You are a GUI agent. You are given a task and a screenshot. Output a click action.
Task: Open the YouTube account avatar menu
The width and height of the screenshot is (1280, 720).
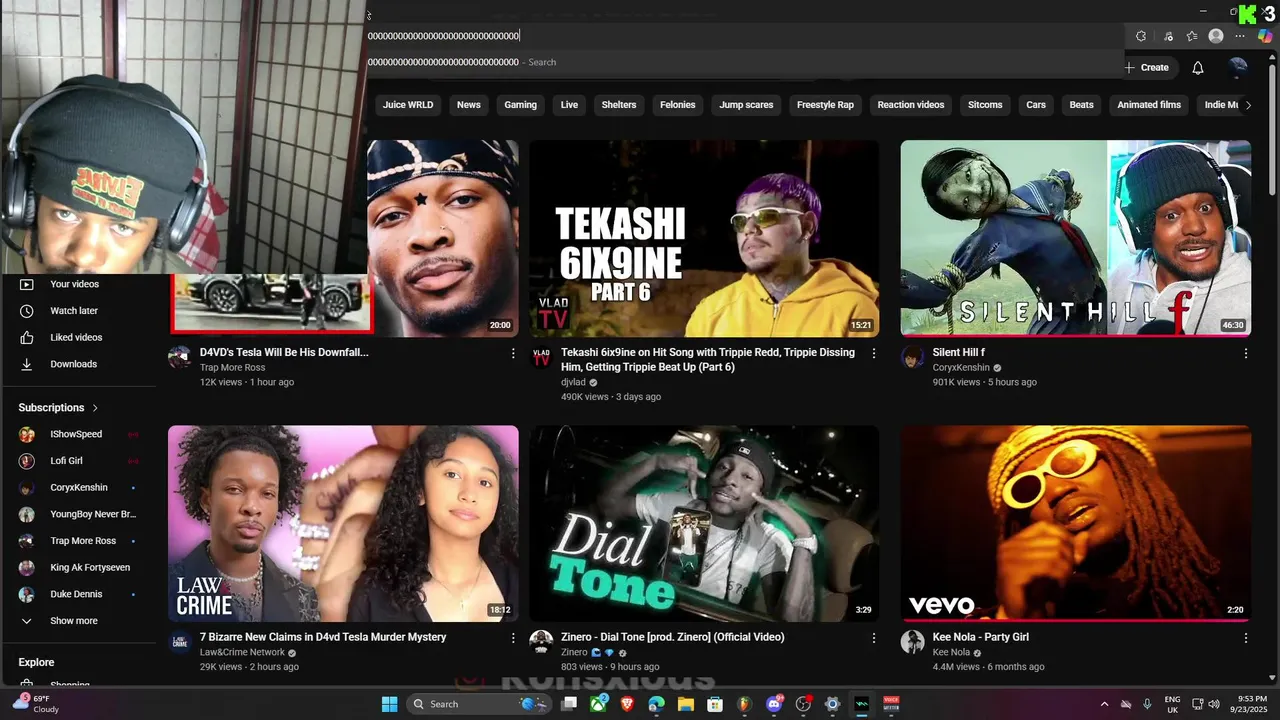tap(1238, 68)
